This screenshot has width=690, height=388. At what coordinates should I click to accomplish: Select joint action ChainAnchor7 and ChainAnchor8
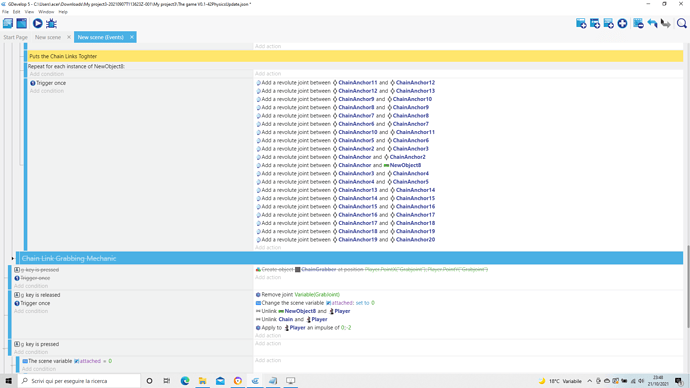coord(342,116)
